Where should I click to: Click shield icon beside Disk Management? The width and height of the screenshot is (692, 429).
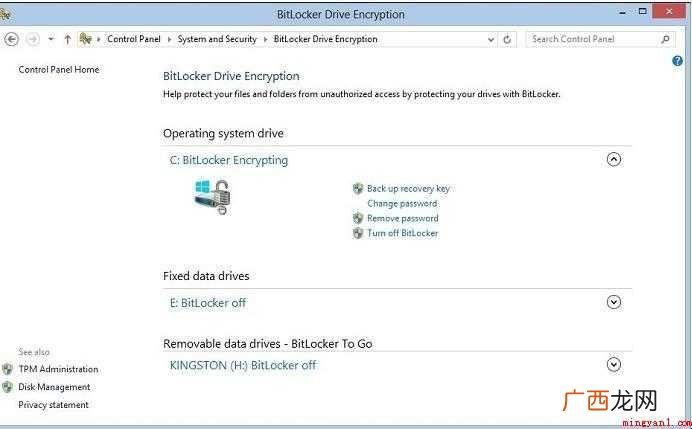pos(7,387)
